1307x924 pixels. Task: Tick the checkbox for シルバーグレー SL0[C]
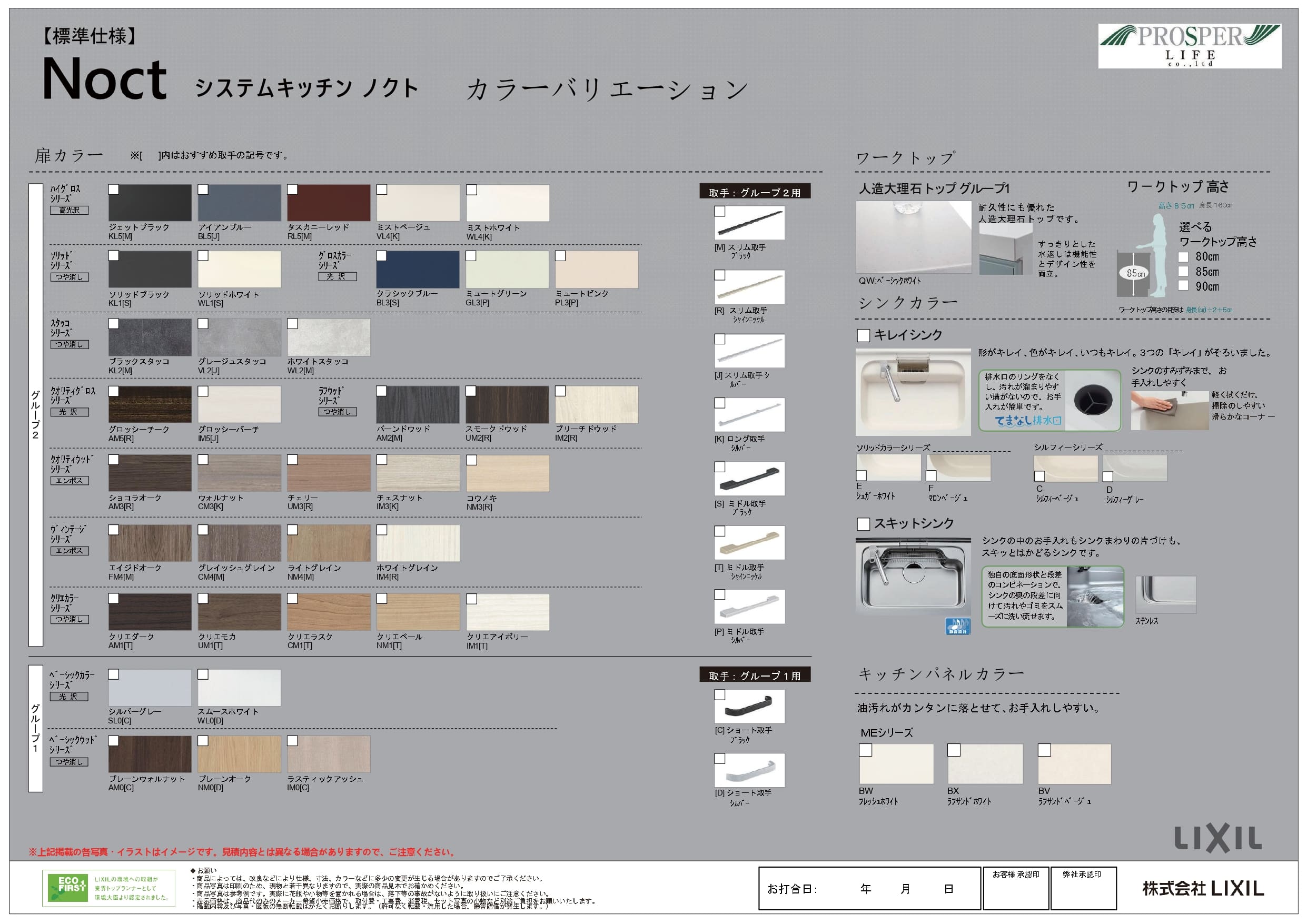point(114,674)
